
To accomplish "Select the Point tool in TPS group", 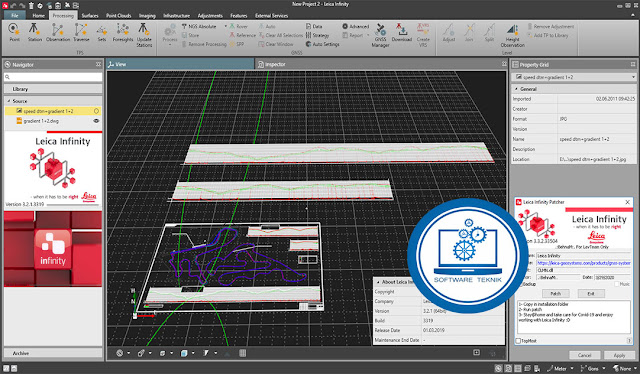I will pos(14,33).
